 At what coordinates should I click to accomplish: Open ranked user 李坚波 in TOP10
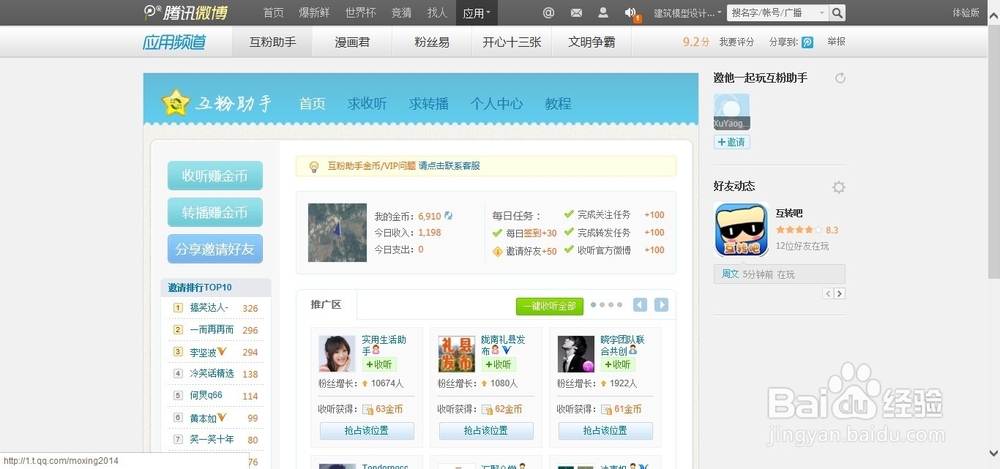(203, 352)
